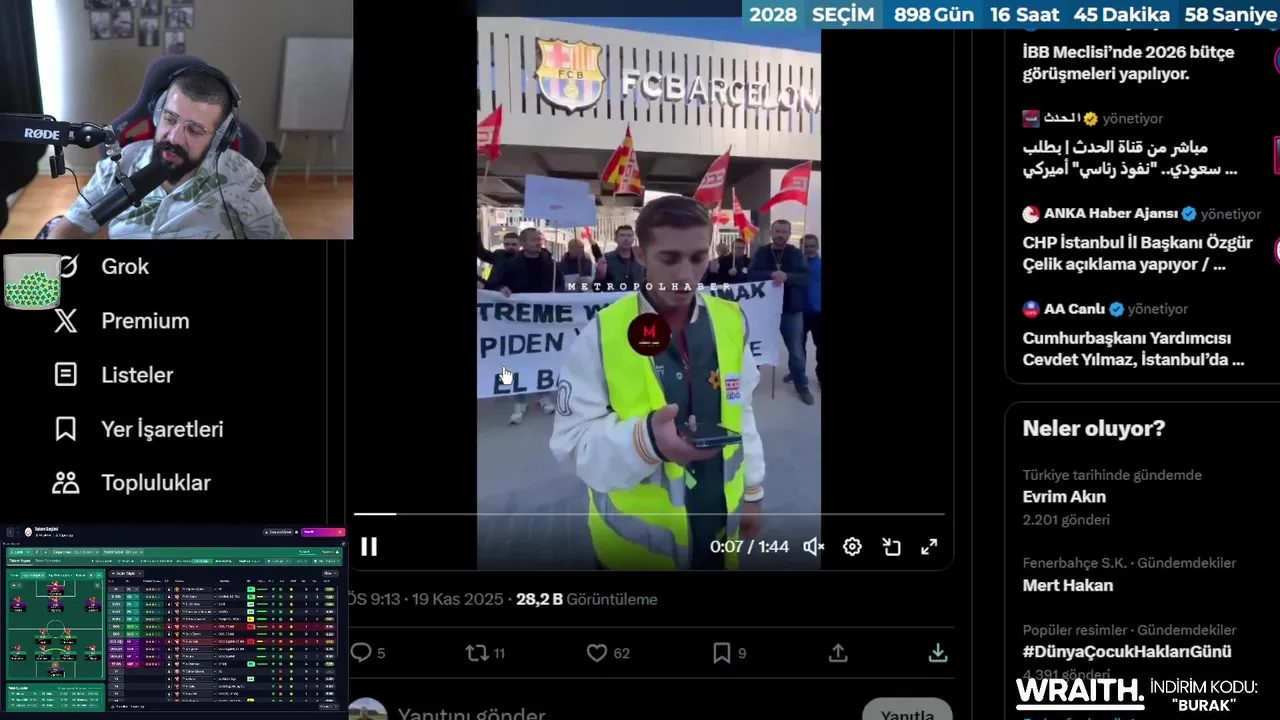Open post timestamp 19 Kas 2025
This screenshot has width=1280, height=720.
(457, 599)
